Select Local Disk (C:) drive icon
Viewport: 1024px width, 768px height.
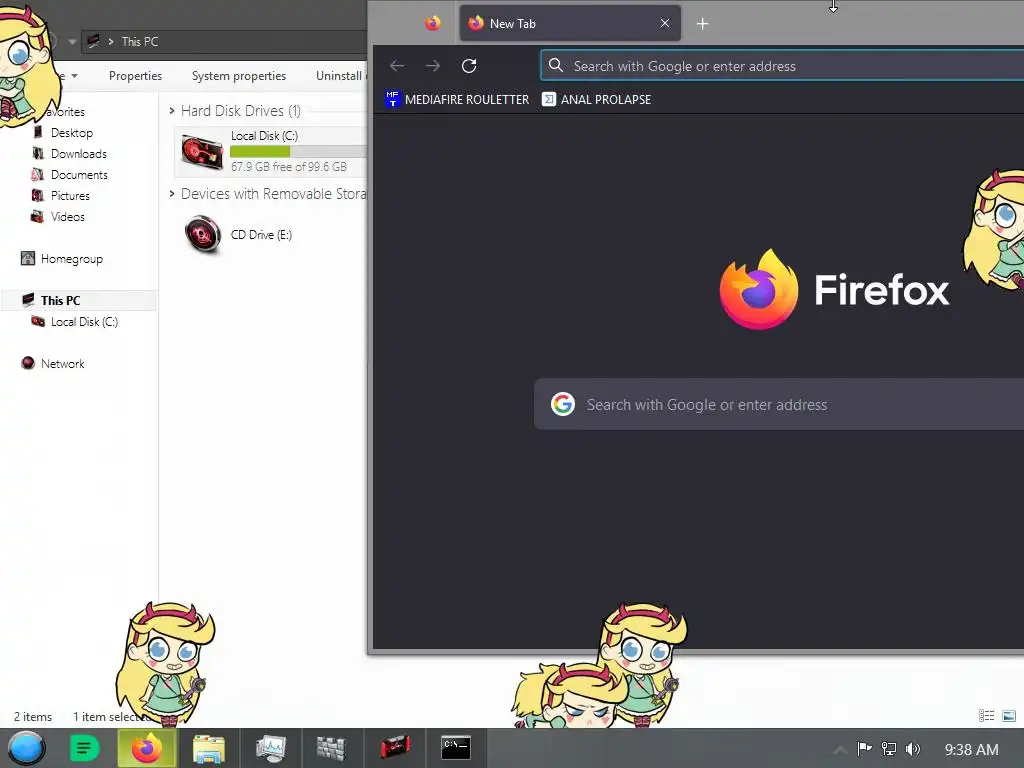tap(202, 151)
